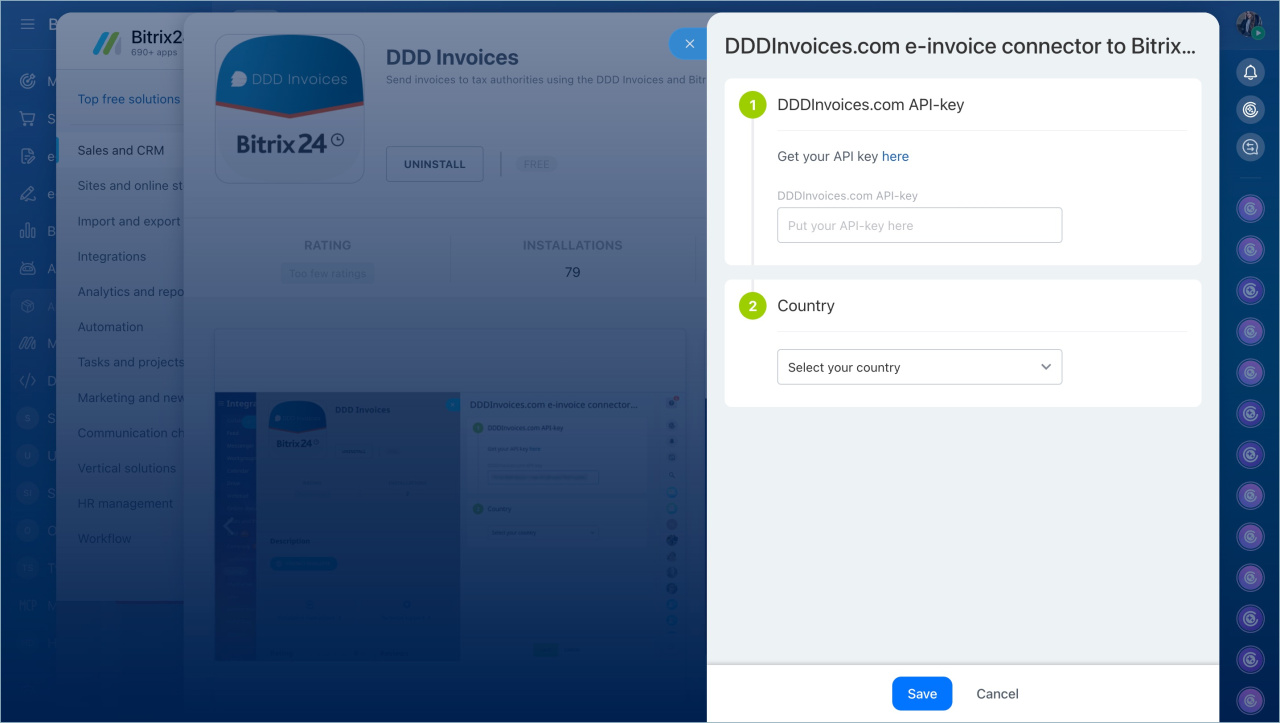Open the chat exchange bubble icon
This screenshot has height=723, width=1280.
tap(1250, 147)
